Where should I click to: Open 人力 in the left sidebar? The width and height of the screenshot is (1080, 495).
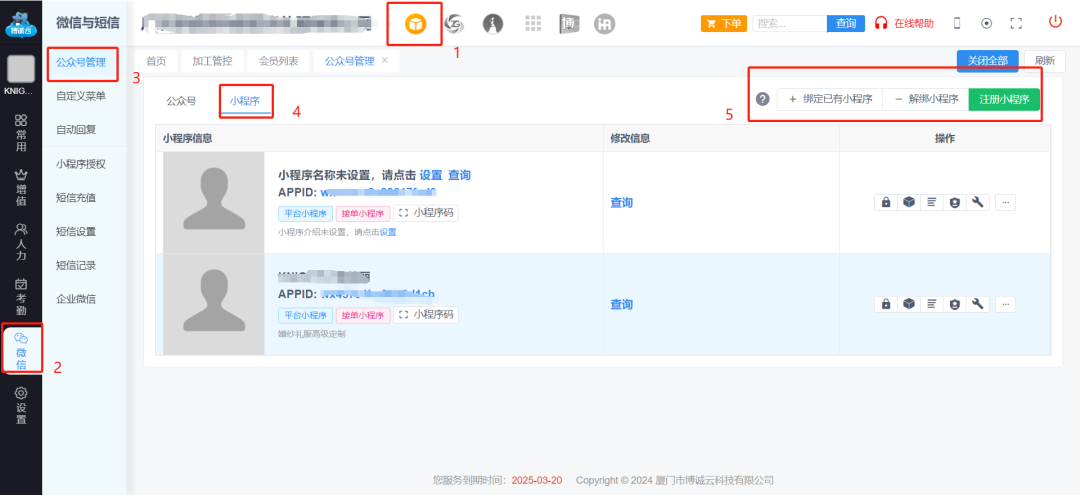pos(21,241)
